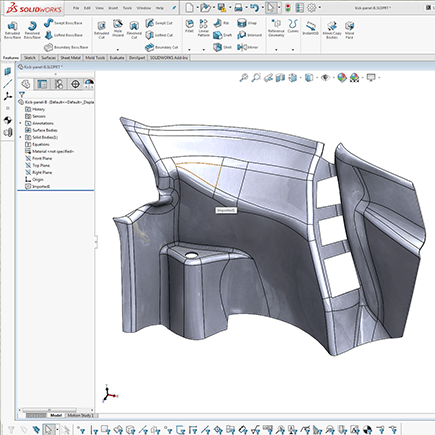
Task: Open the Reference Geometry dropdown arrow
Action: pyautogui.click(x=276, y=50)
